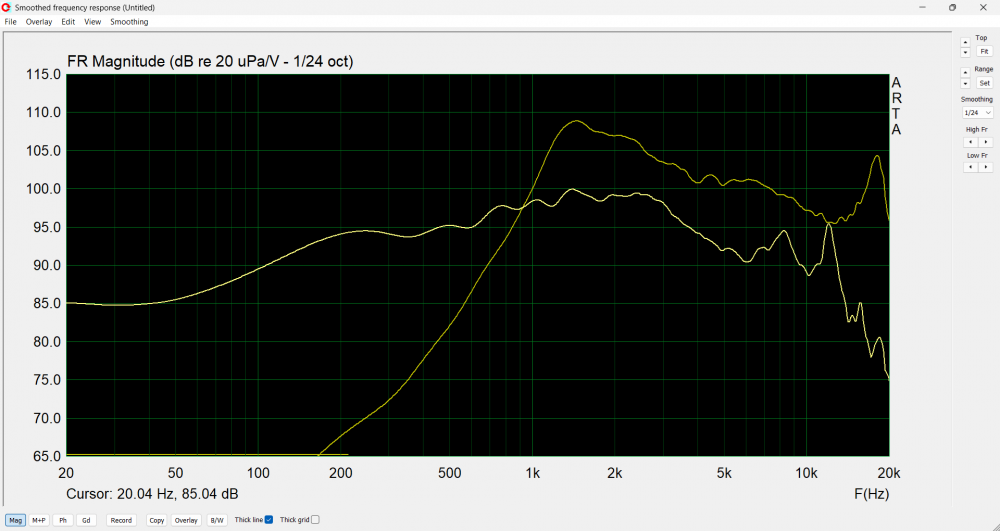
Task: Click the Set range button
Action: (984, 83)
